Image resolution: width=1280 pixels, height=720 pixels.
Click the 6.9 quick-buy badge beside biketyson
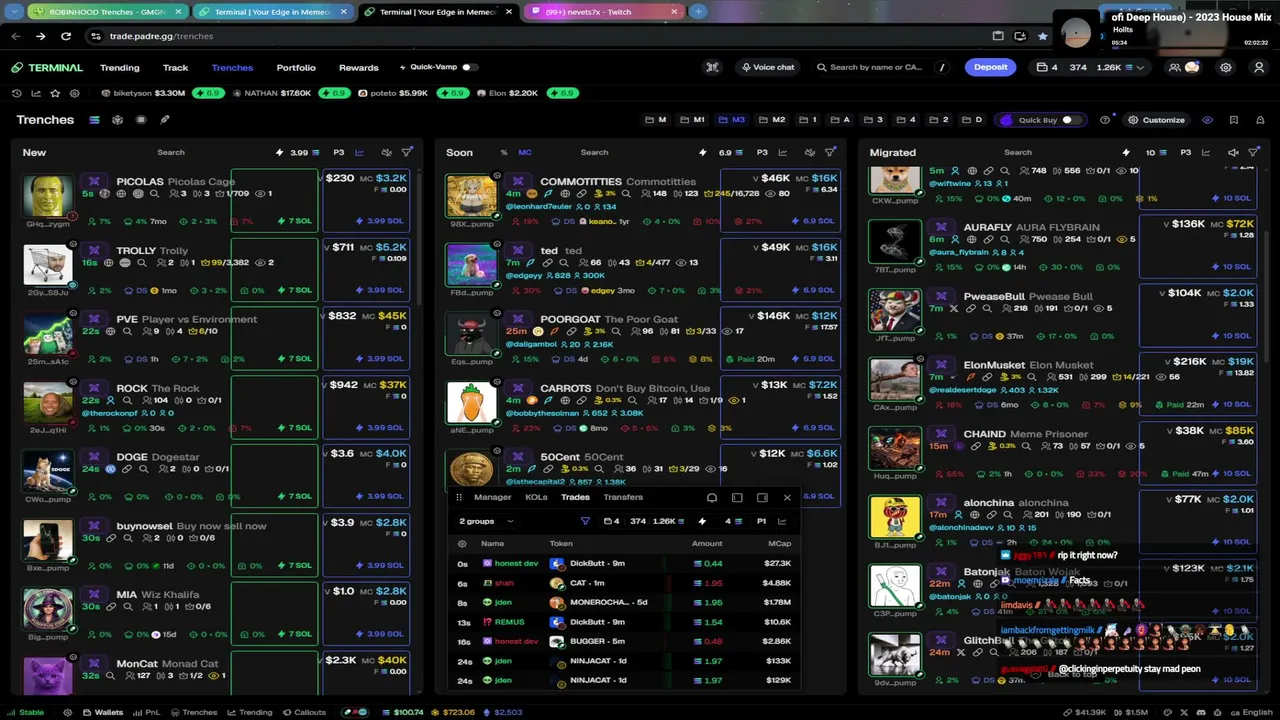click(x=210, y=93)
